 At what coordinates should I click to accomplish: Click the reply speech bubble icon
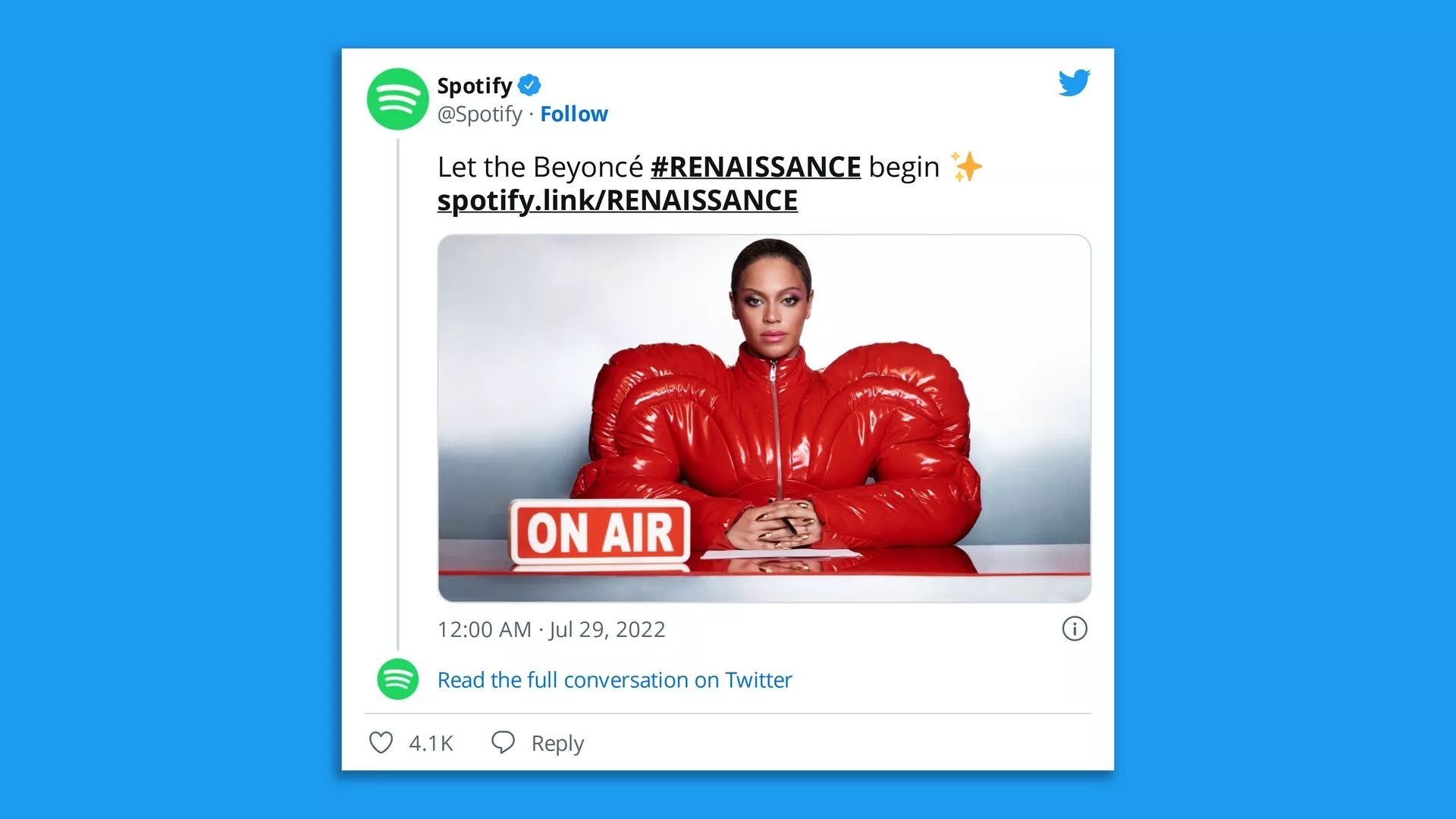click(503, 742)
